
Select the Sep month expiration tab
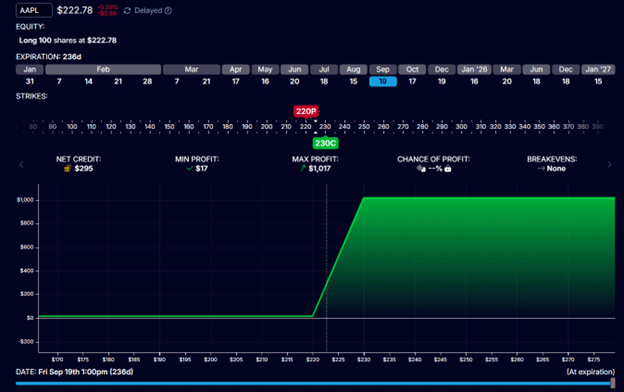(383, 70)
